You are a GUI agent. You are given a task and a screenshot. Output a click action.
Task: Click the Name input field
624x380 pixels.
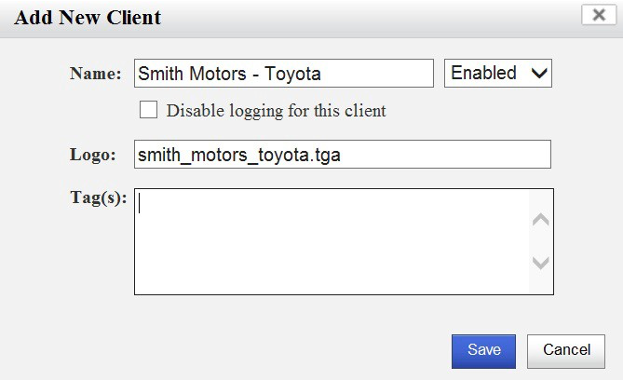click(x=284, y=73)
